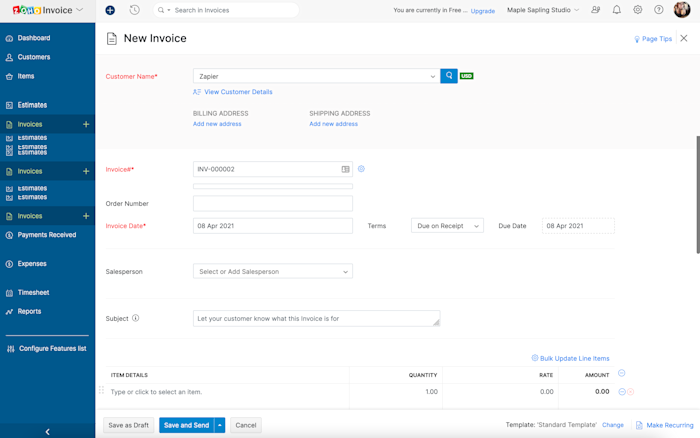Screen dimensions: 700x438
Task: Click Save as Draft
Action: (129, 425)
